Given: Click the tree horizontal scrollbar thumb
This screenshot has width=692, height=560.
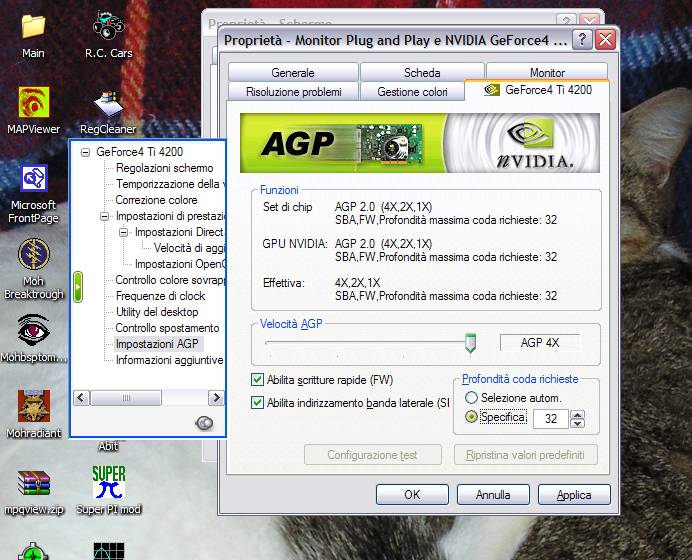Looking at the screenshot, I should (x=126, y=398).
